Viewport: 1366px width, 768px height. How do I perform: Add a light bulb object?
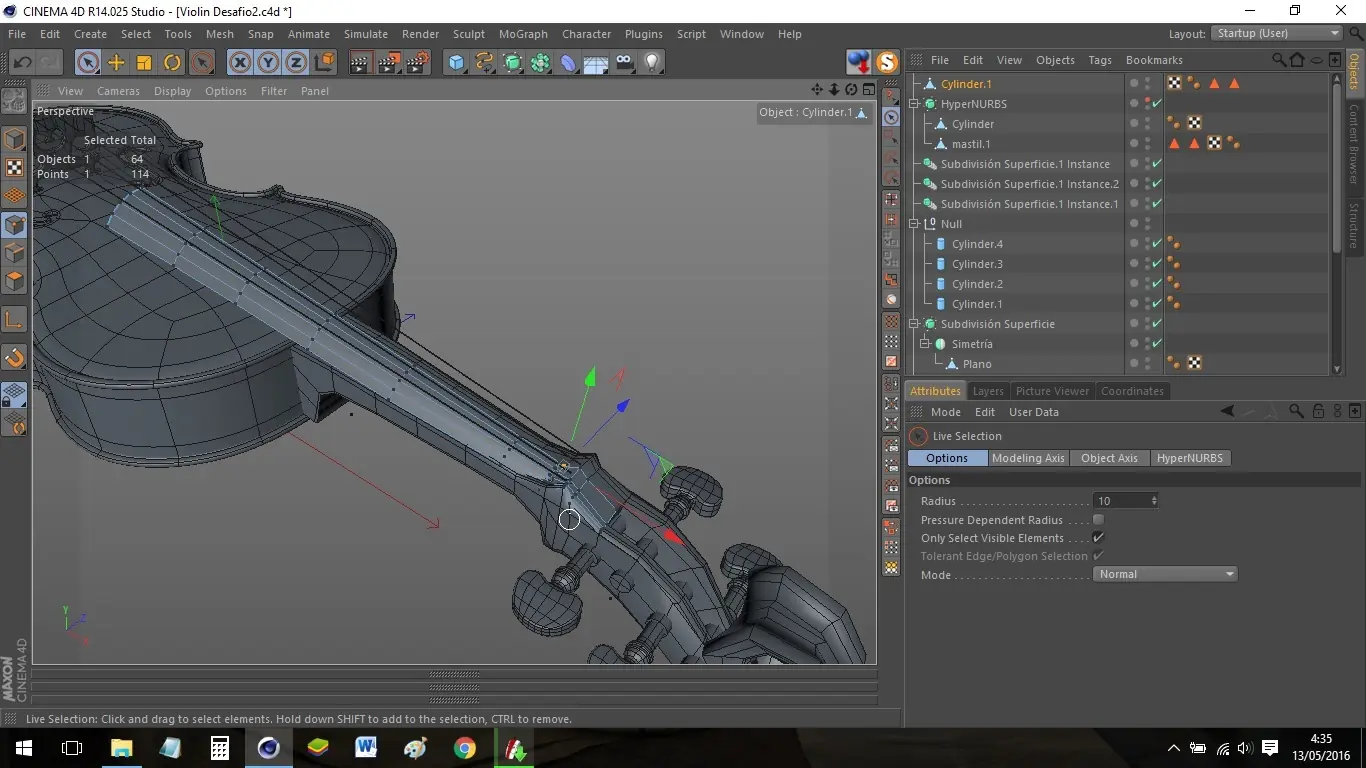652,62
